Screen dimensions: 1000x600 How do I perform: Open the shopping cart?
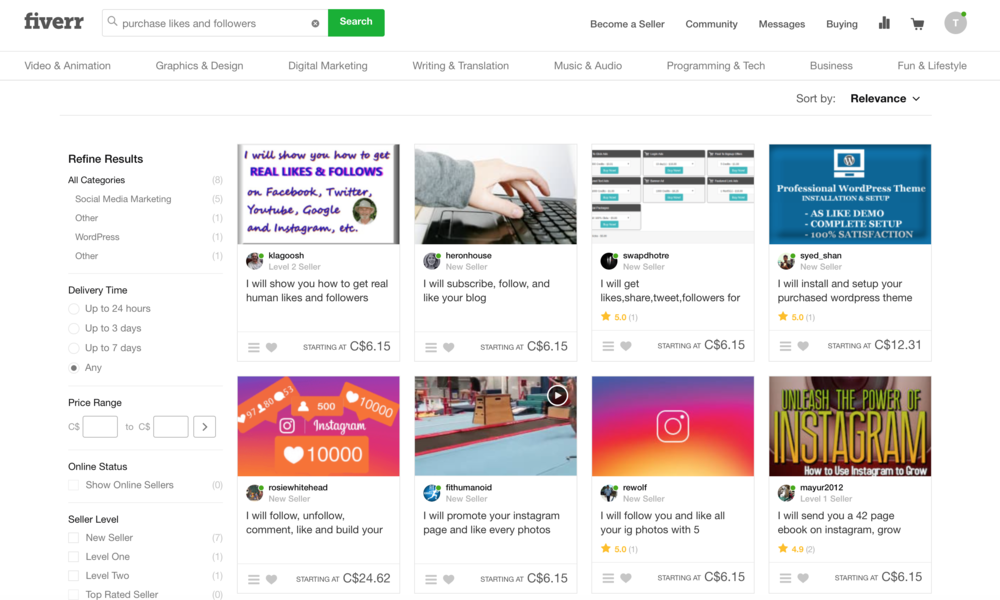click(918, 24)
